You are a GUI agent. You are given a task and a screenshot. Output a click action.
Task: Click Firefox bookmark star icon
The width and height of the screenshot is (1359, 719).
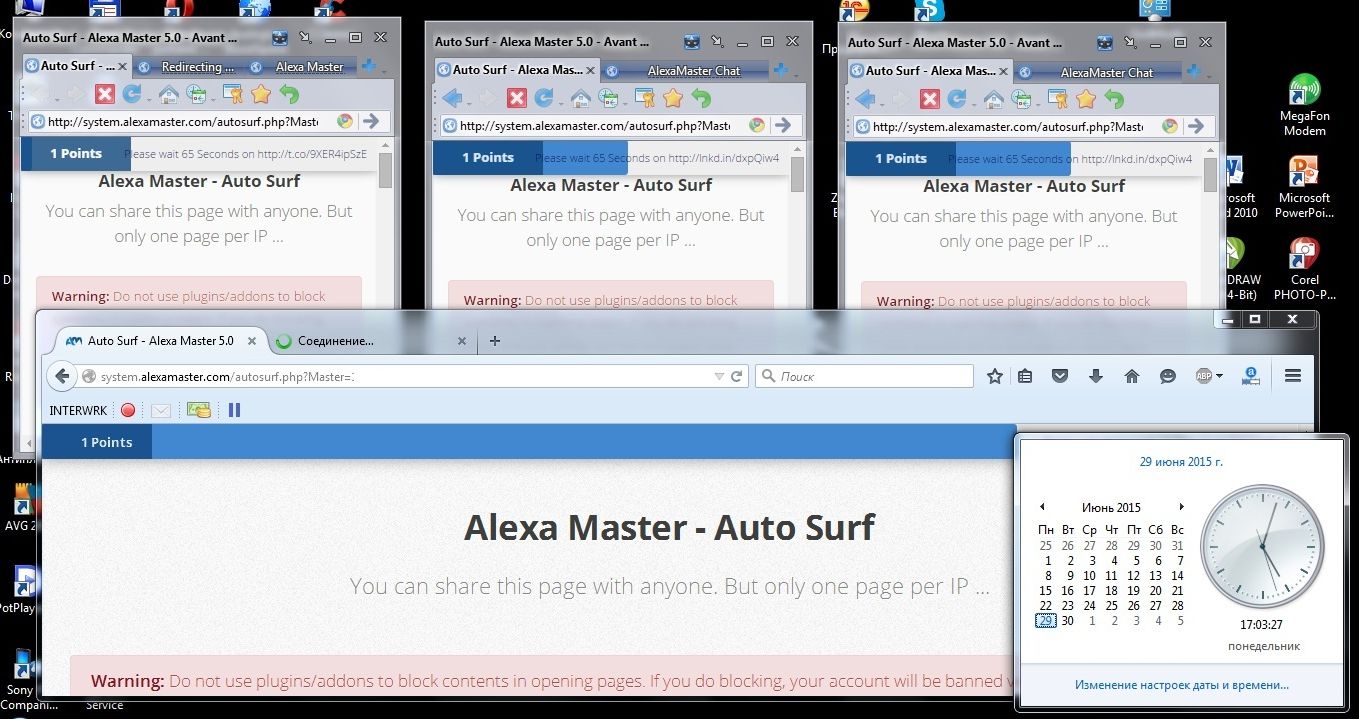coord(994,376)
